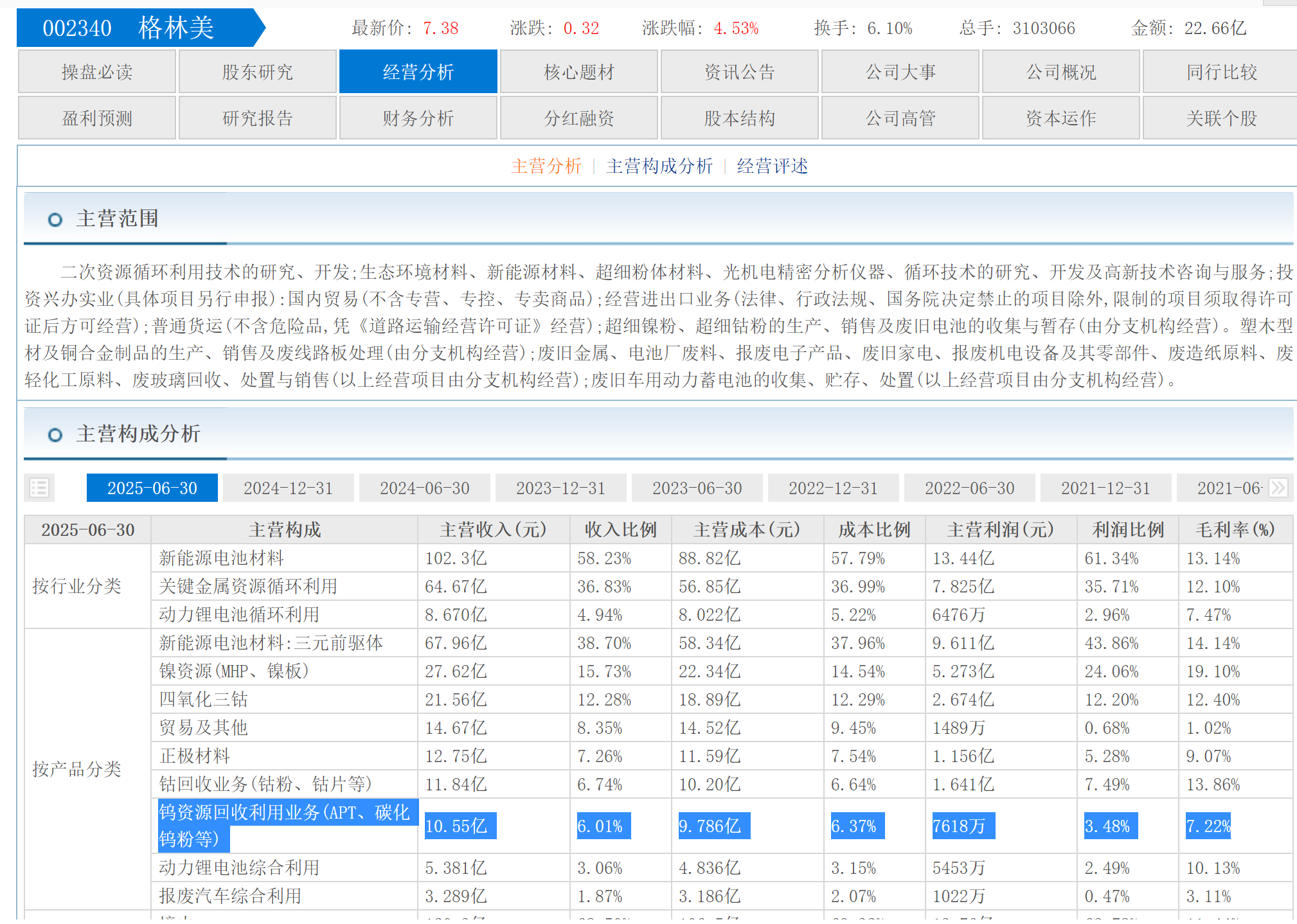
Task: Click the 收入比例 column header
Action: (x=620, y=529)
